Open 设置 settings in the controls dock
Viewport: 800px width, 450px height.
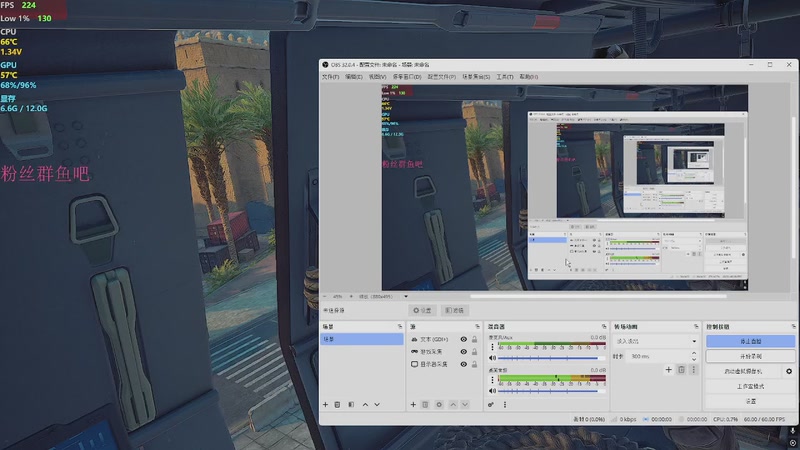pos(751,402)
